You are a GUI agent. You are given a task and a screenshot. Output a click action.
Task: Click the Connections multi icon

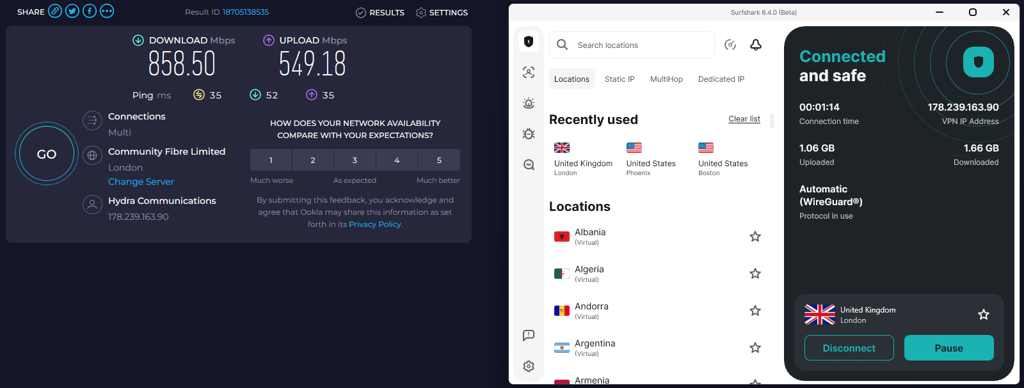[92, 121]
